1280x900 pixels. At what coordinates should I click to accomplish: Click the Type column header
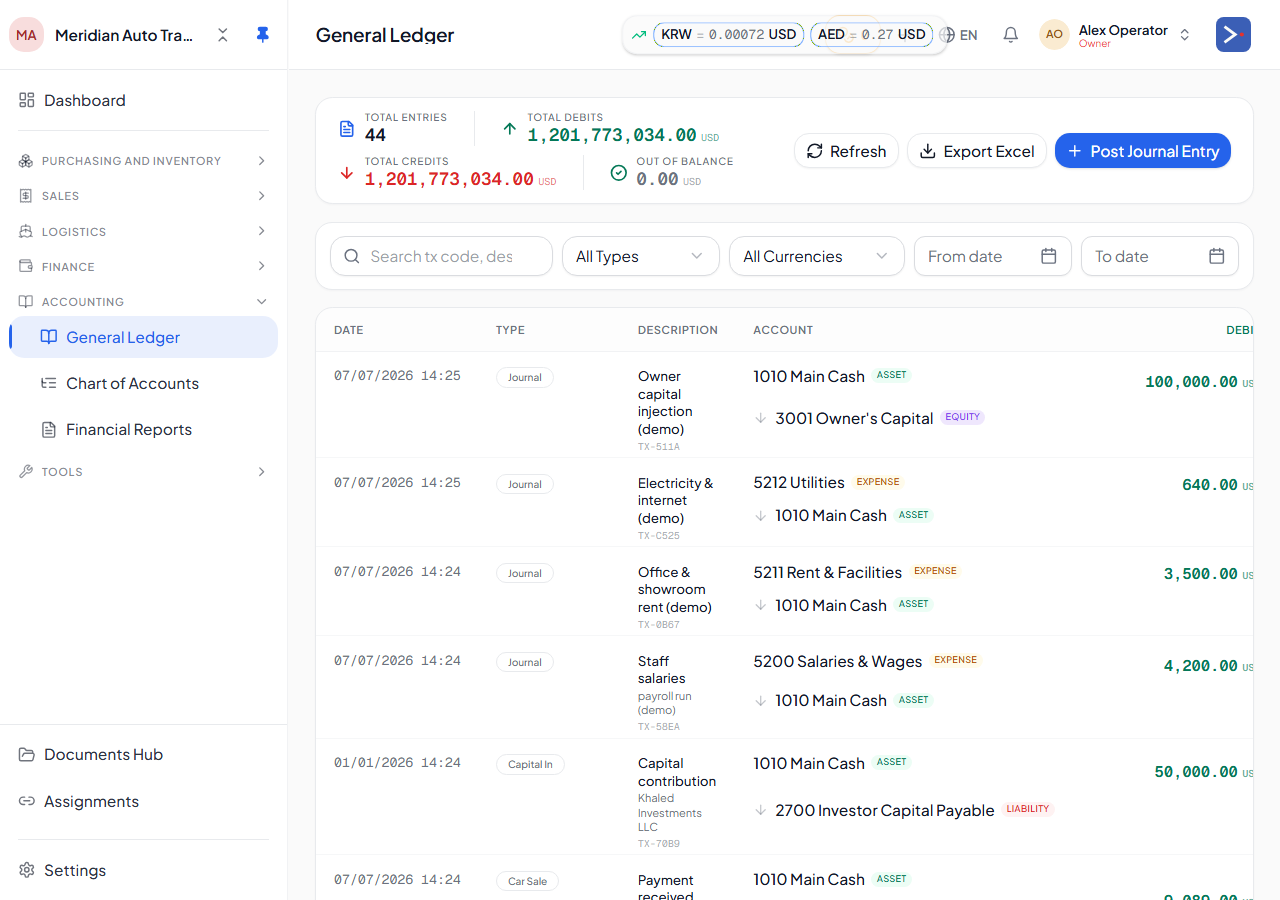[x=510, y=330]
